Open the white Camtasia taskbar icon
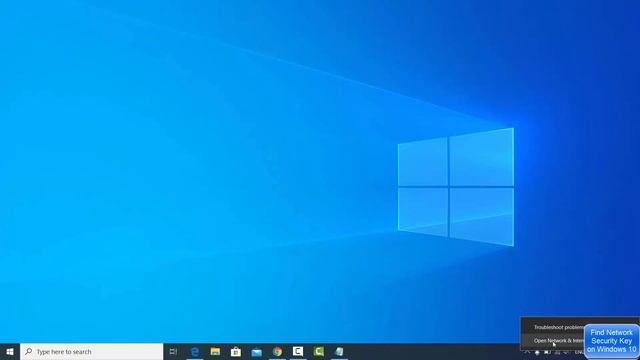The height and width of the screenshot is (360, 640). tap(298, 351)
